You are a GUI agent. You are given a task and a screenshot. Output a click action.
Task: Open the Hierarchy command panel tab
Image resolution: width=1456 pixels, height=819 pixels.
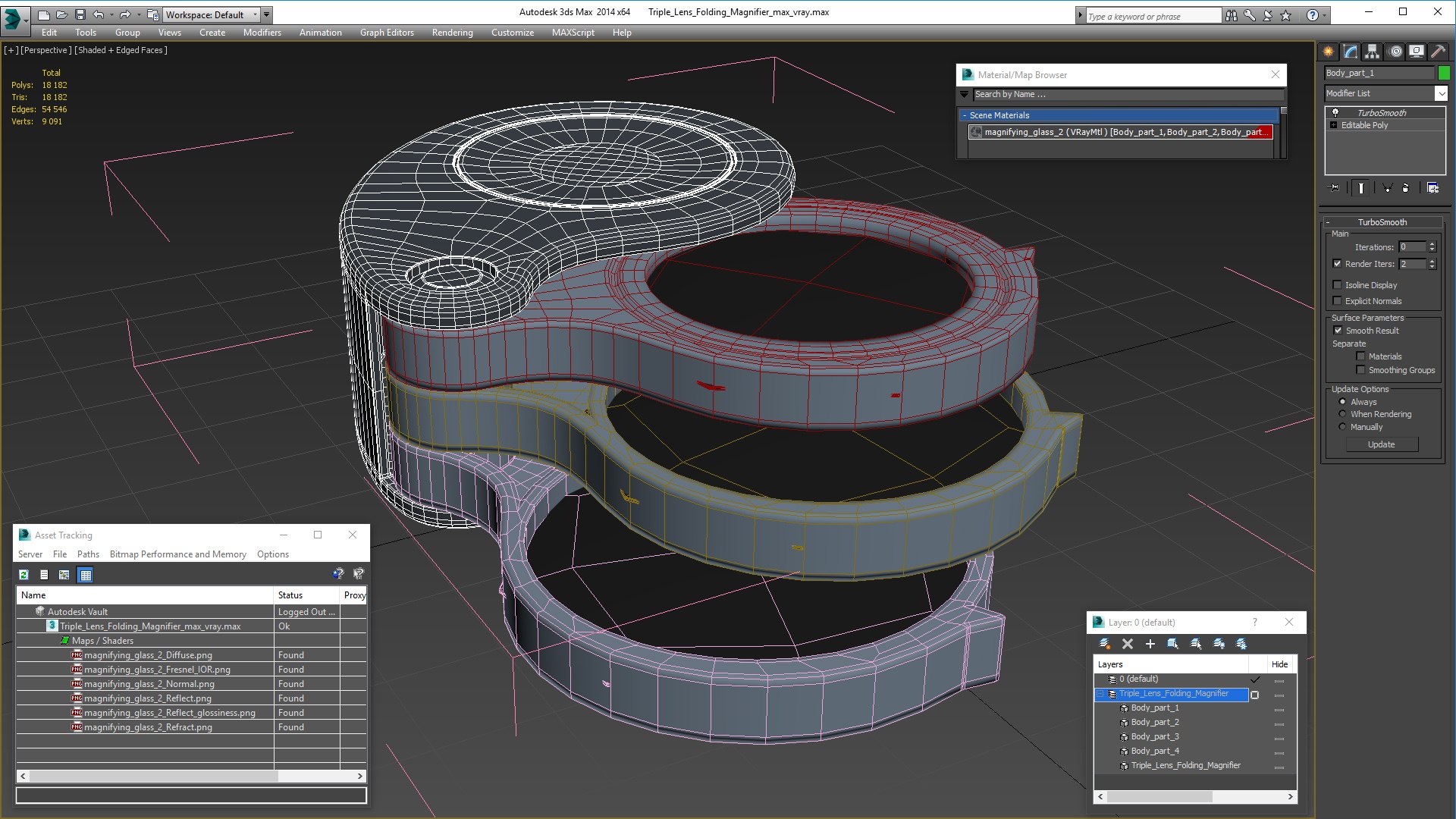click(1372, 52)
